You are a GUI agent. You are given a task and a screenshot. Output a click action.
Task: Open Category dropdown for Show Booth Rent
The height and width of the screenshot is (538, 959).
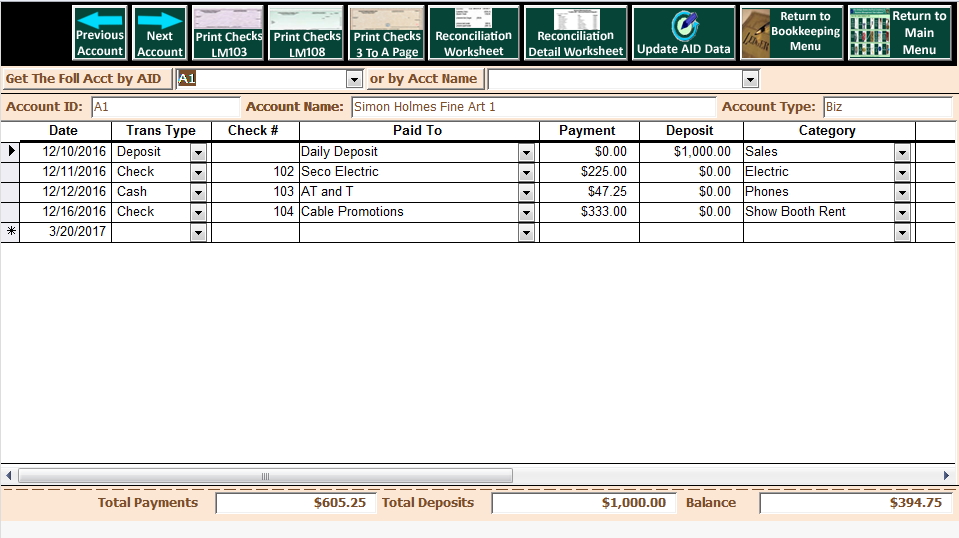point(902,213)
